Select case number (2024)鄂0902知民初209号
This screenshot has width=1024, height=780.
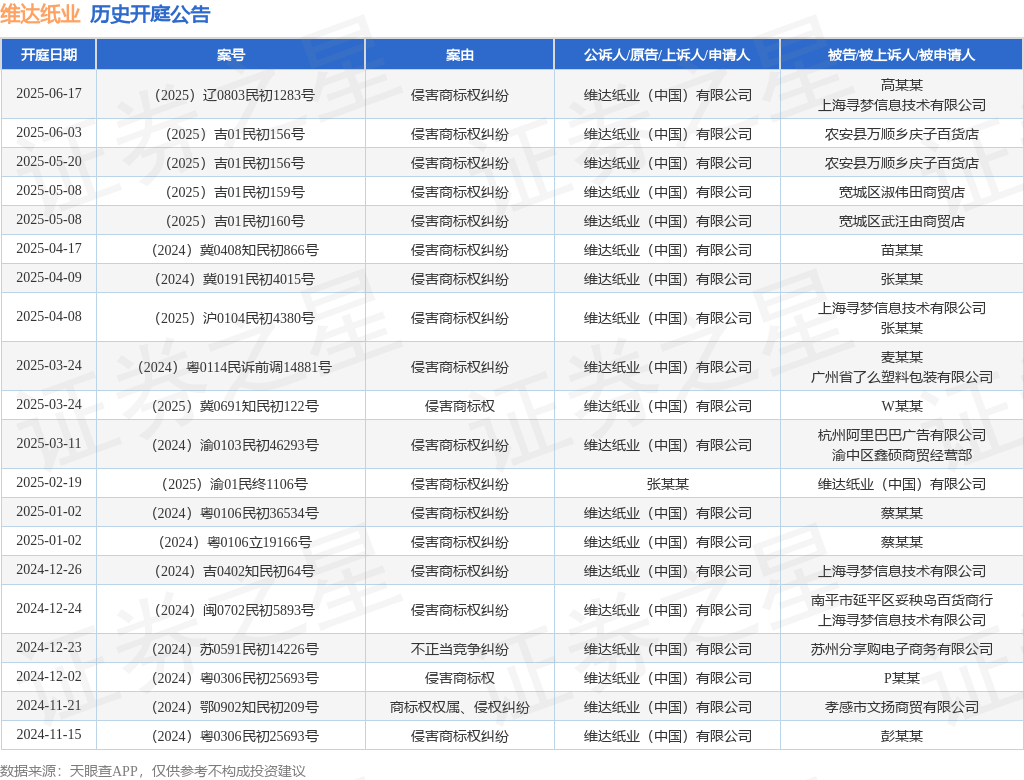pos(234,707)
